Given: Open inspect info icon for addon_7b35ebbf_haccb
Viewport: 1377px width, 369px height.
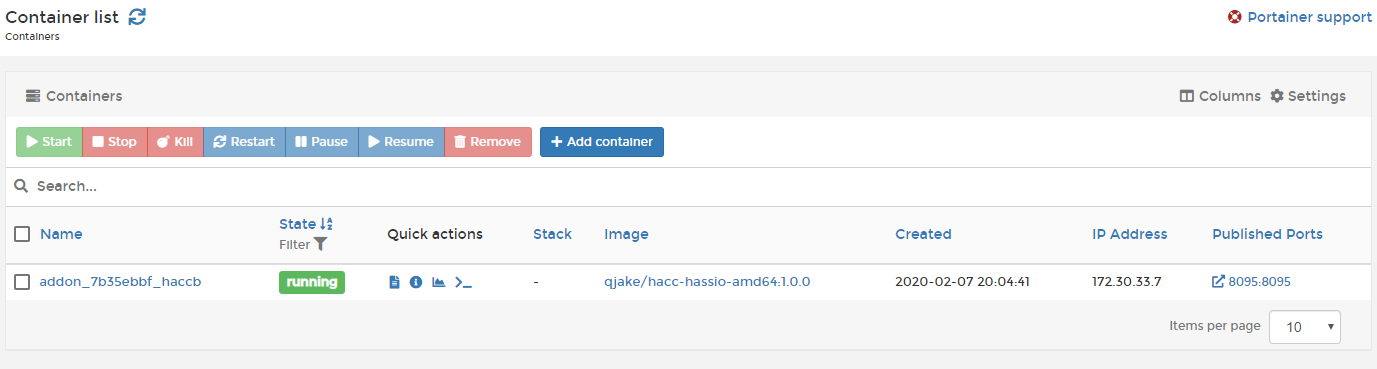Looking at the screenshot, I should point(416,282).
